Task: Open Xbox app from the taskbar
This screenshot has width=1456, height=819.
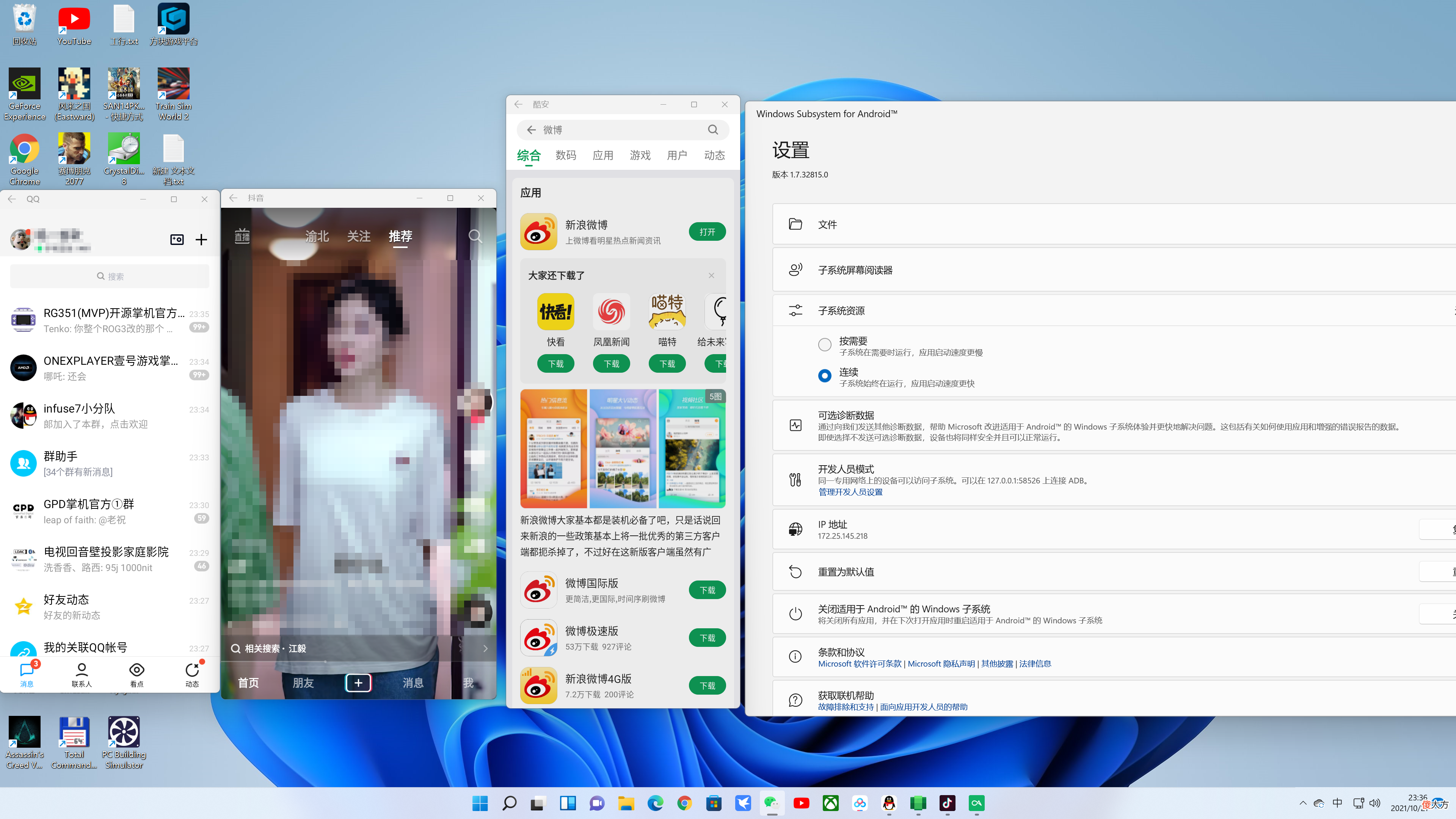Action: tap(831, 803)
